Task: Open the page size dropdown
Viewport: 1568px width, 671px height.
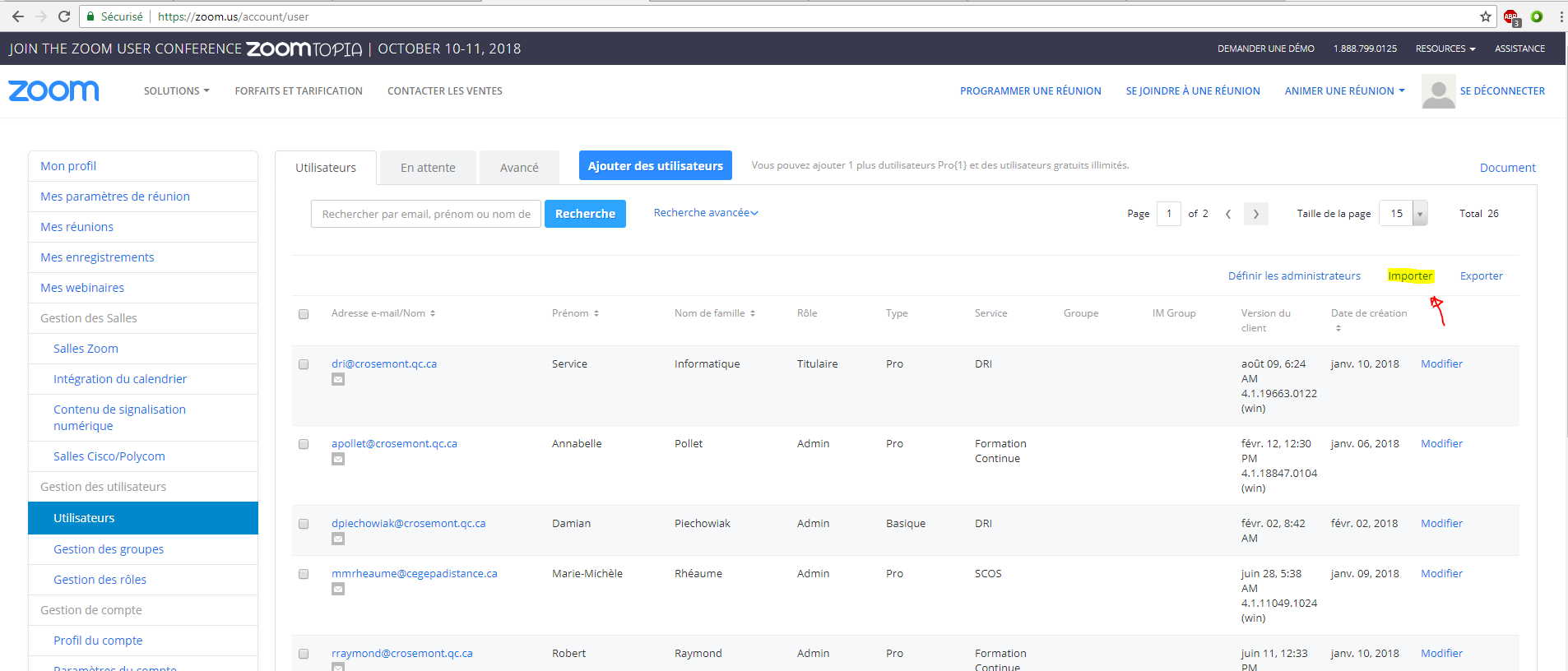Action: 1419,214
